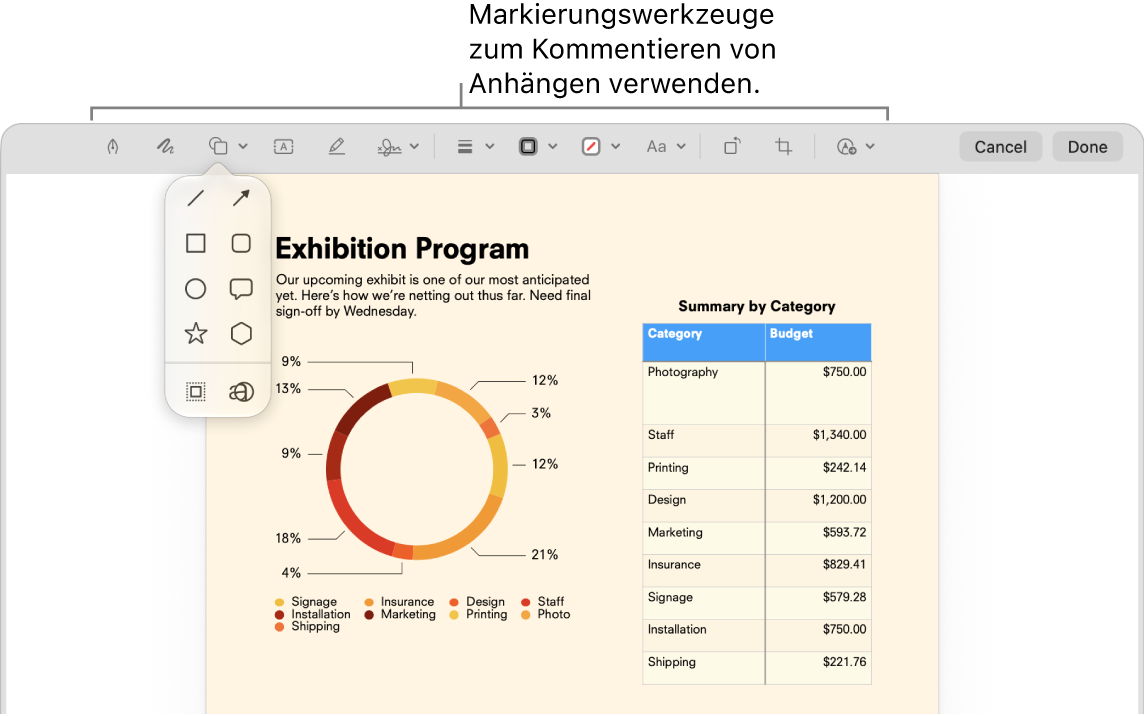Select the Marketing table cell
The height and width of the screenshot is (716, 1144).
click(x=704, y=538)
